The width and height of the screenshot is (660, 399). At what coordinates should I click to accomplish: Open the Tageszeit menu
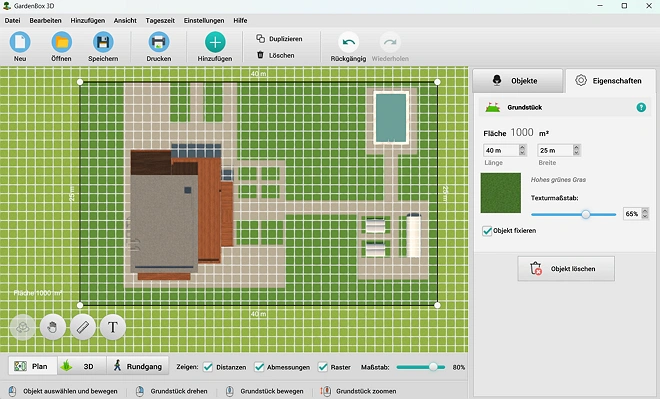tap(160, 20)
